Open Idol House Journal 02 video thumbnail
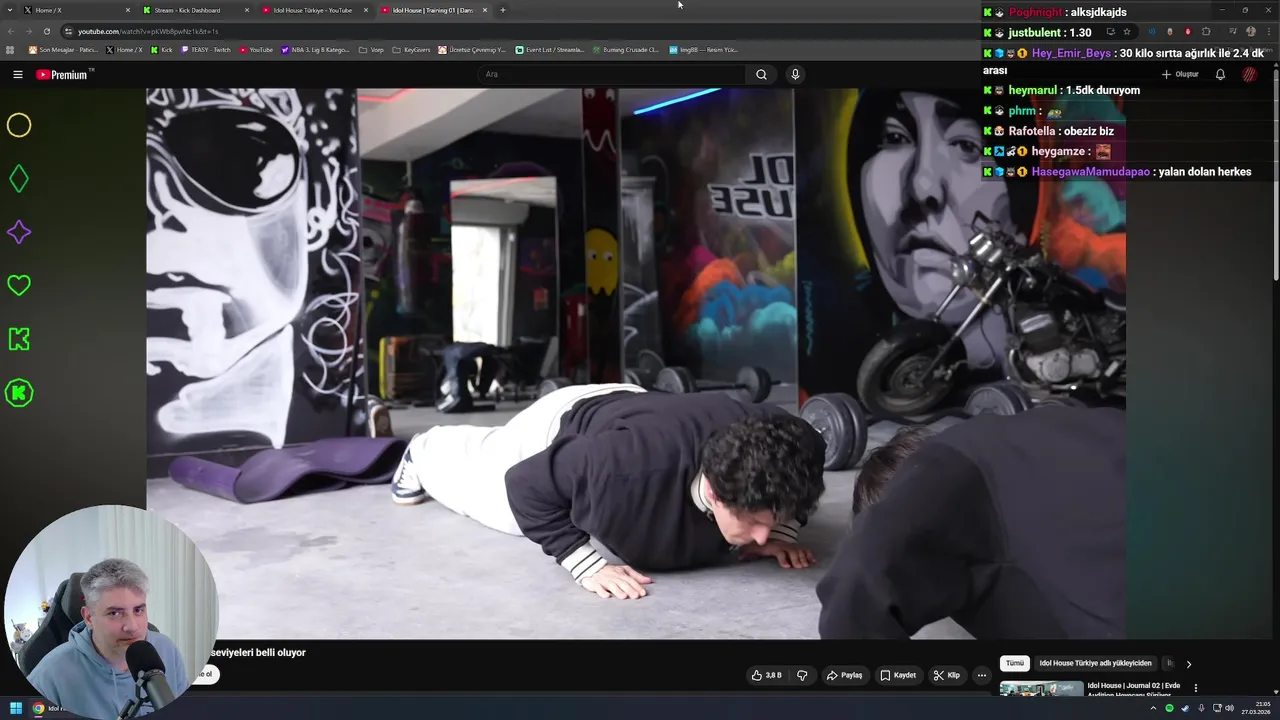Screen dimensions: 1280x720 pyautogui.click(x=1041, y=688)
